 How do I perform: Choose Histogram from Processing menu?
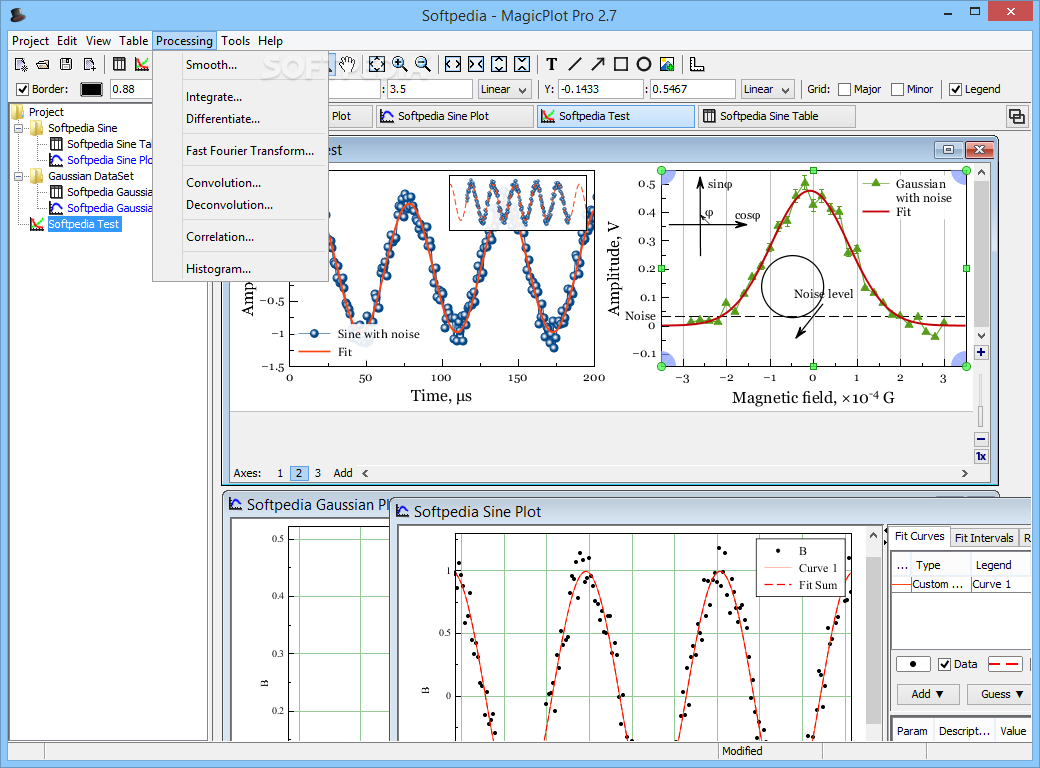[x=218, y=269]
